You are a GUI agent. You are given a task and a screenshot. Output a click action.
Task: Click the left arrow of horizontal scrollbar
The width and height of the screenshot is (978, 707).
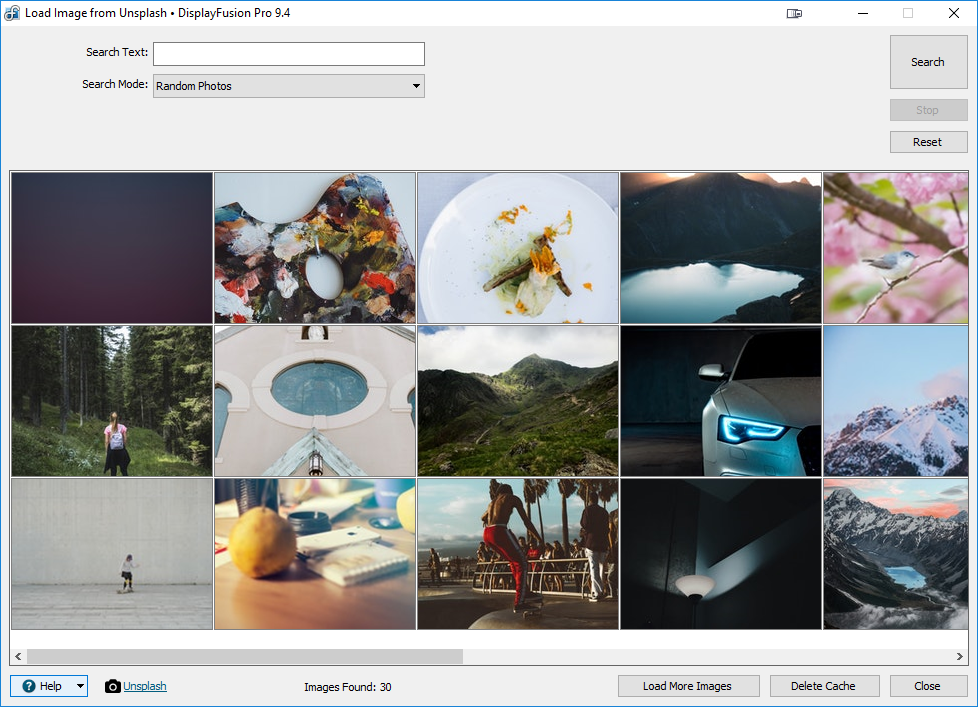(x=18, y=656)
